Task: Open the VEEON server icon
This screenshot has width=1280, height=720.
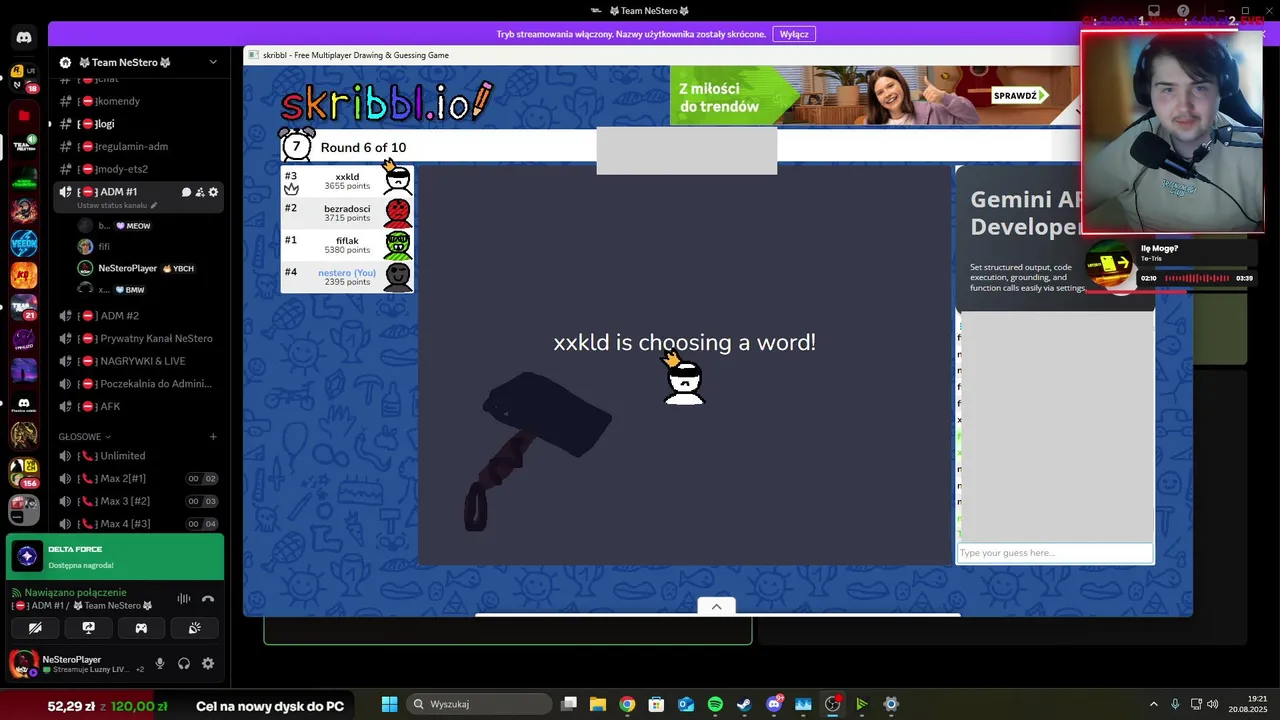Action: point(24,243)
